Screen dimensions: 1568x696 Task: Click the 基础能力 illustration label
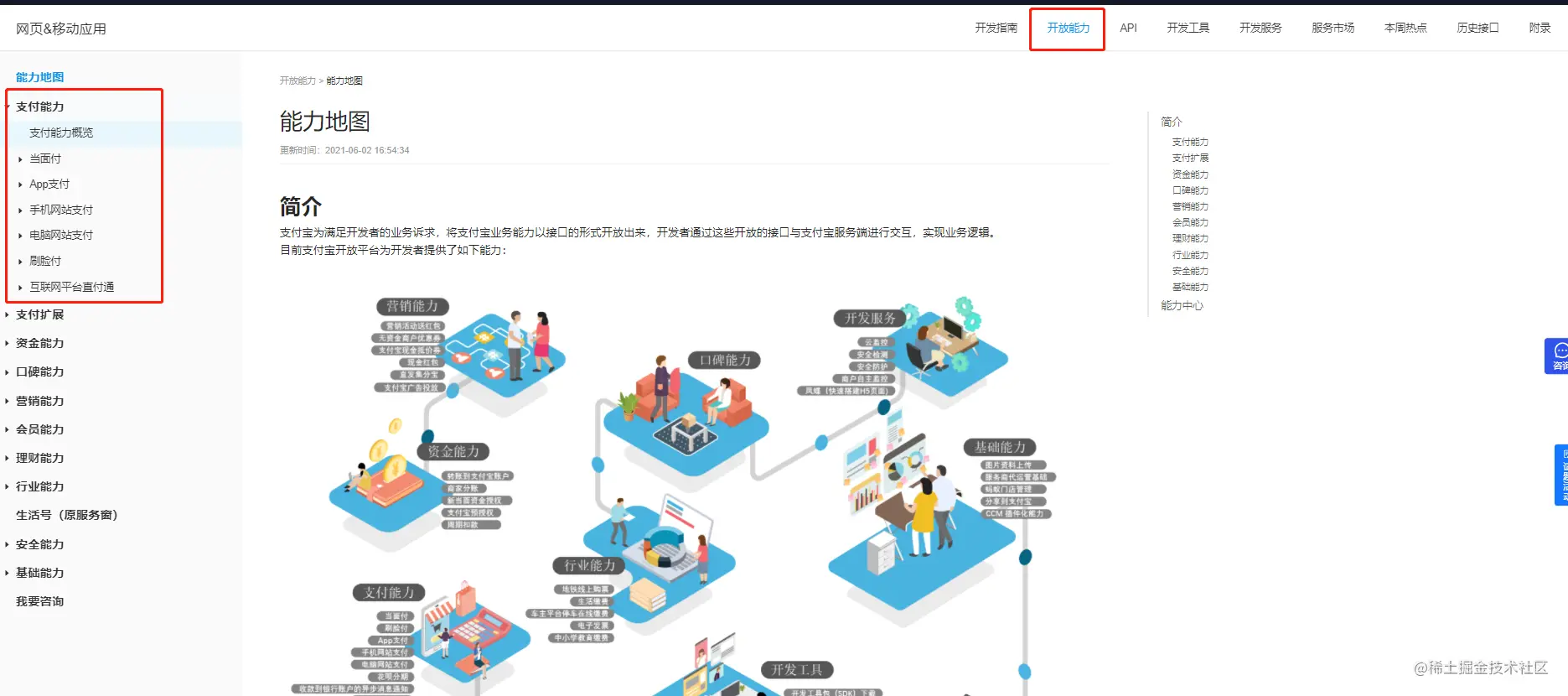1000,447
